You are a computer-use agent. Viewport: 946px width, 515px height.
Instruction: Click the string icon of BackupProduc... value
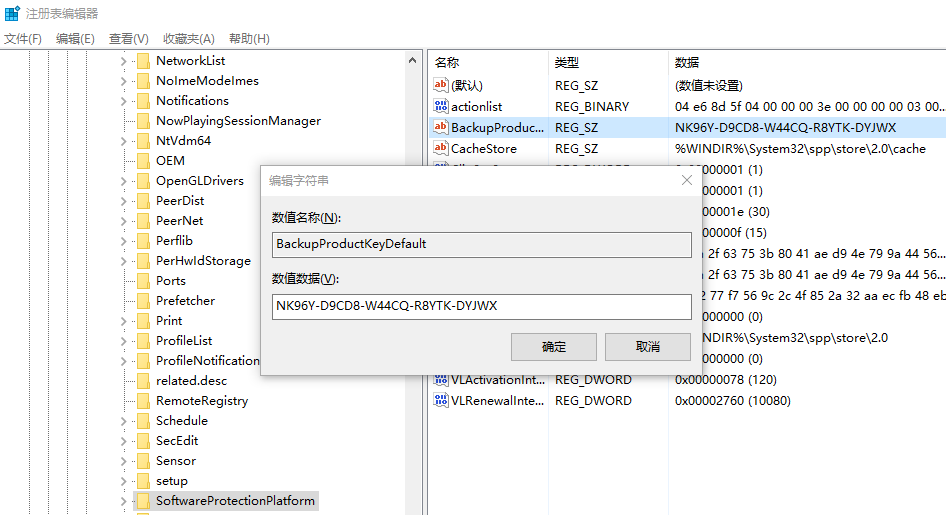pos(441,127)
